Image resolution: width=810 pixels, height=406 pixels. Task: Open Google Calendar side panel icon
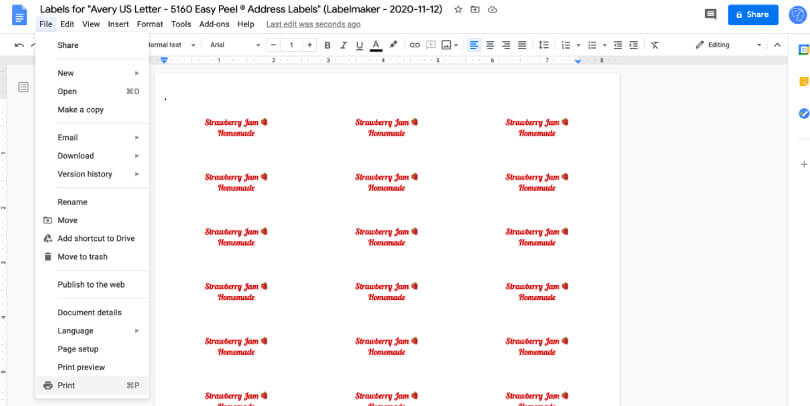[804, 50]
